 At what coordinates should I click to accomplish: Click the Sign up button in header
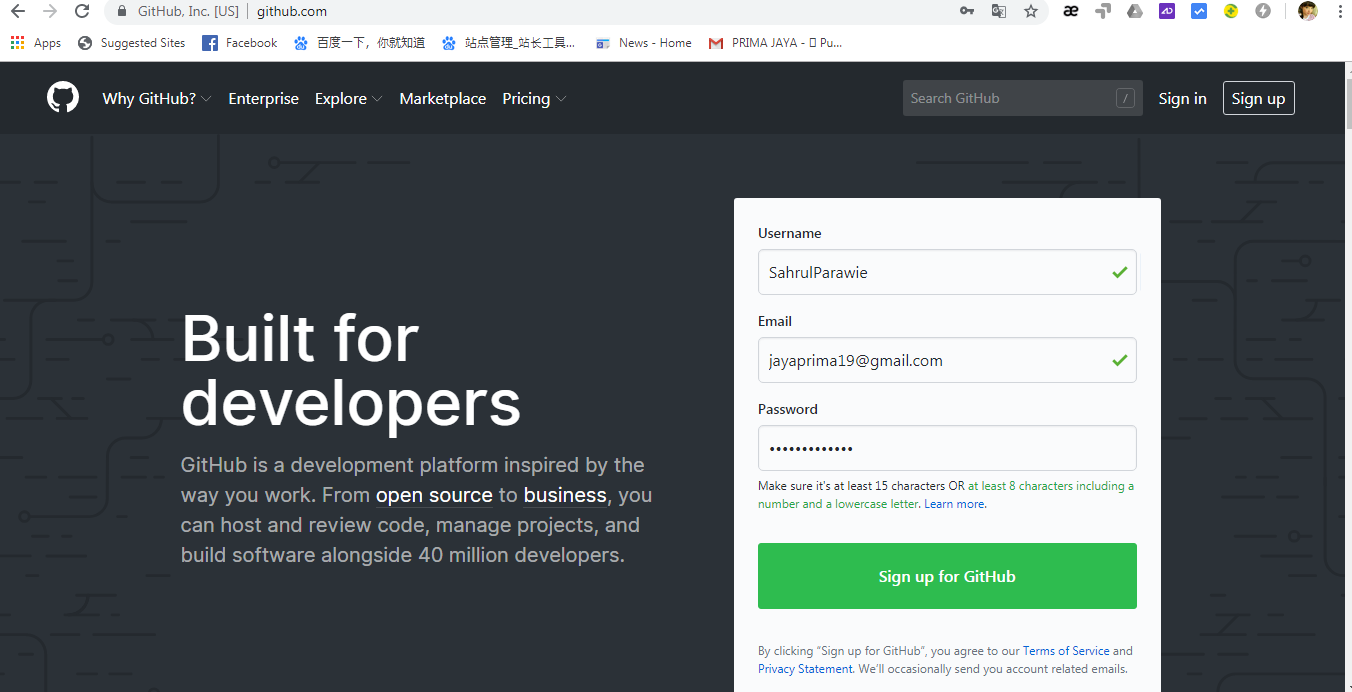click(1259, 98)
